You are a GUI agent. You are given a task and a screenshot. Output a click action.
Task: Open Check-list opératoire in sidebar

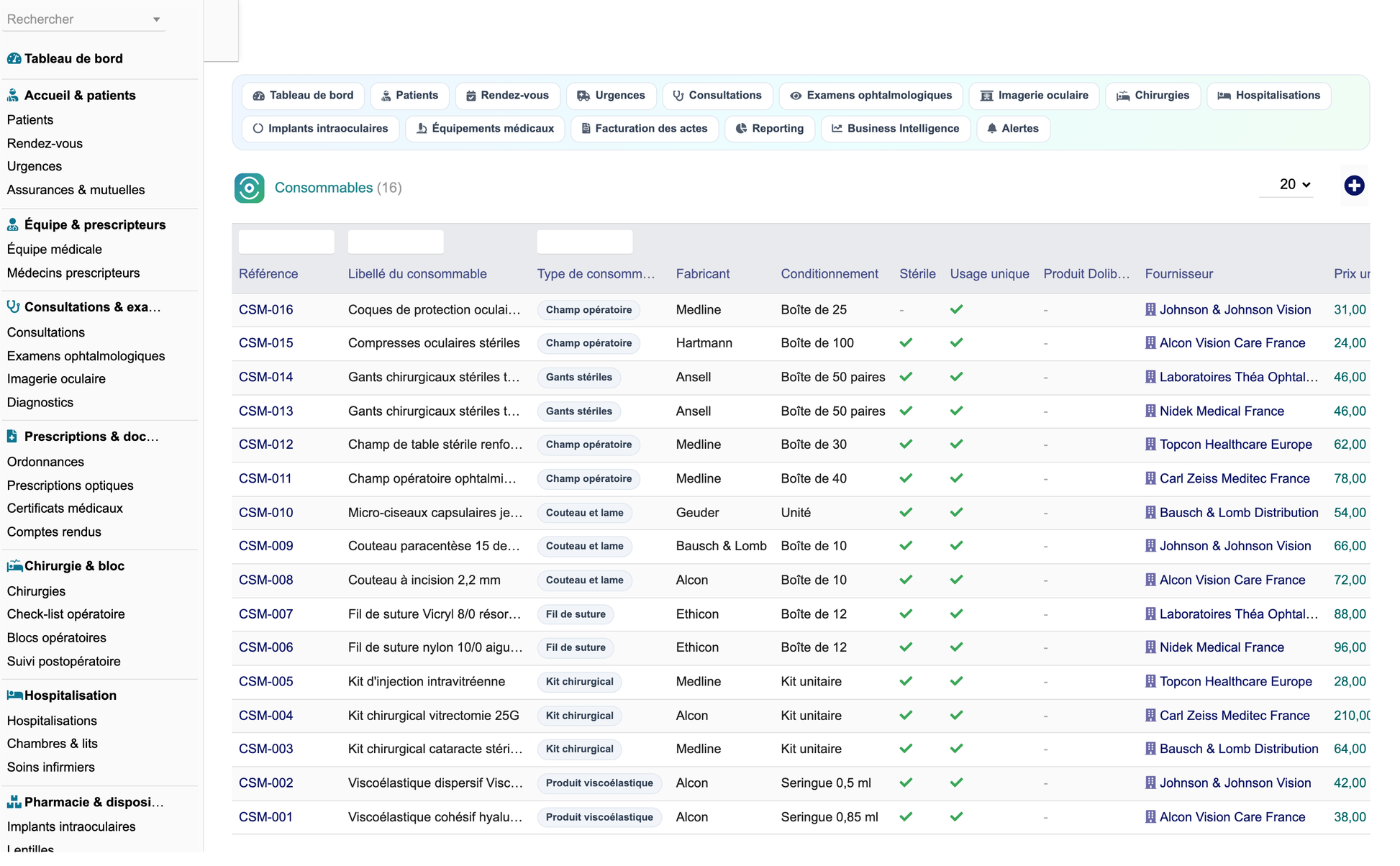(65, 614)
